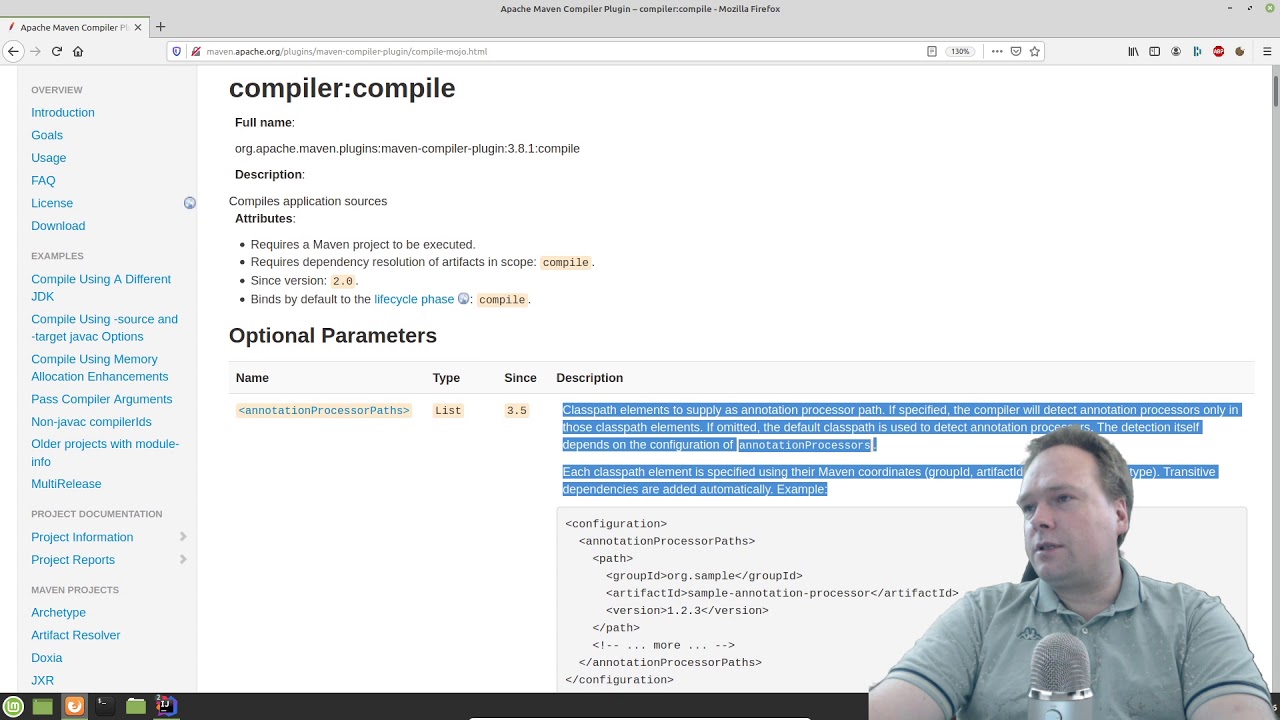The height and width of the screenshot is (720, 1280).
Task: Open the Firefox account icon
Action: [x=1176, y=51]
